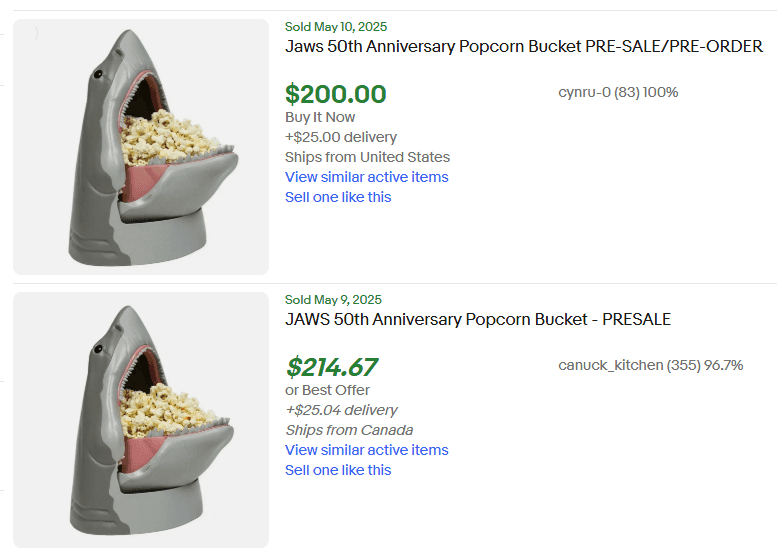Click the "Sold May 10, 2025" label
The width and height of the screenshot is (777, 549).
click(x=336, y=27)
